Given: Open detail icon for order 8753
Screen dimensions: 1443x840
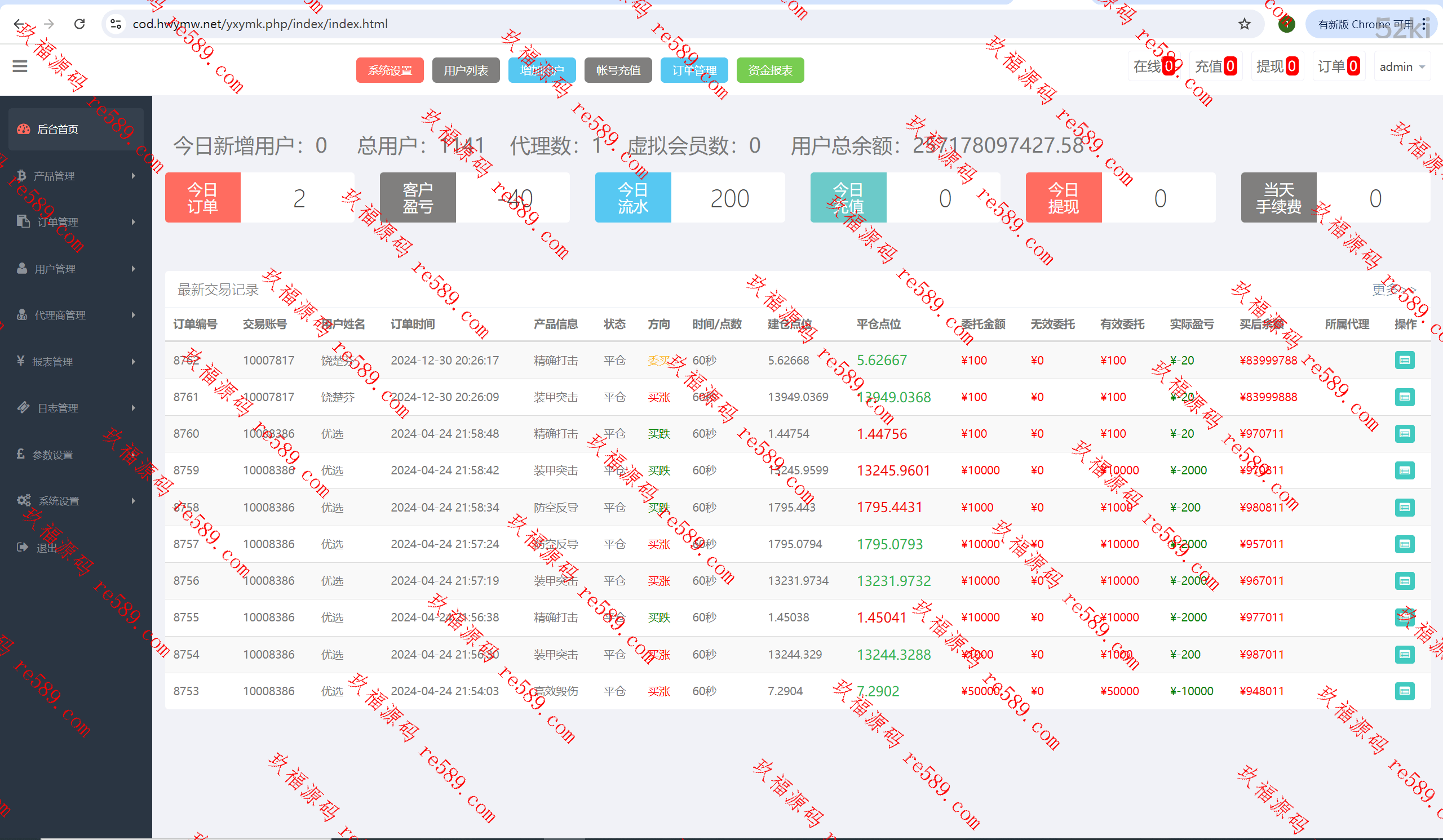Looking at the screenshot, I should (x=1404, y=691).
